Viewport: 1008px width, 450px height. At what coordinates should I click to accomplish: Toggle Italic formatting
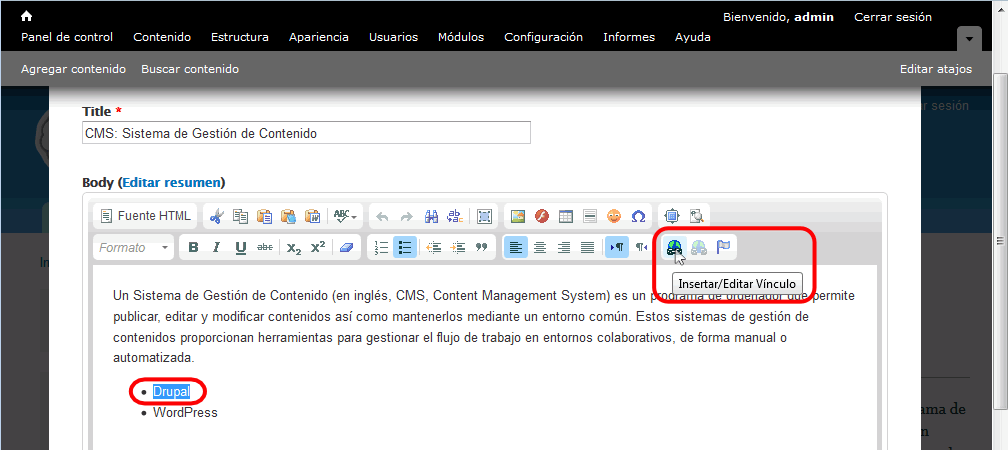click(217, 248)
